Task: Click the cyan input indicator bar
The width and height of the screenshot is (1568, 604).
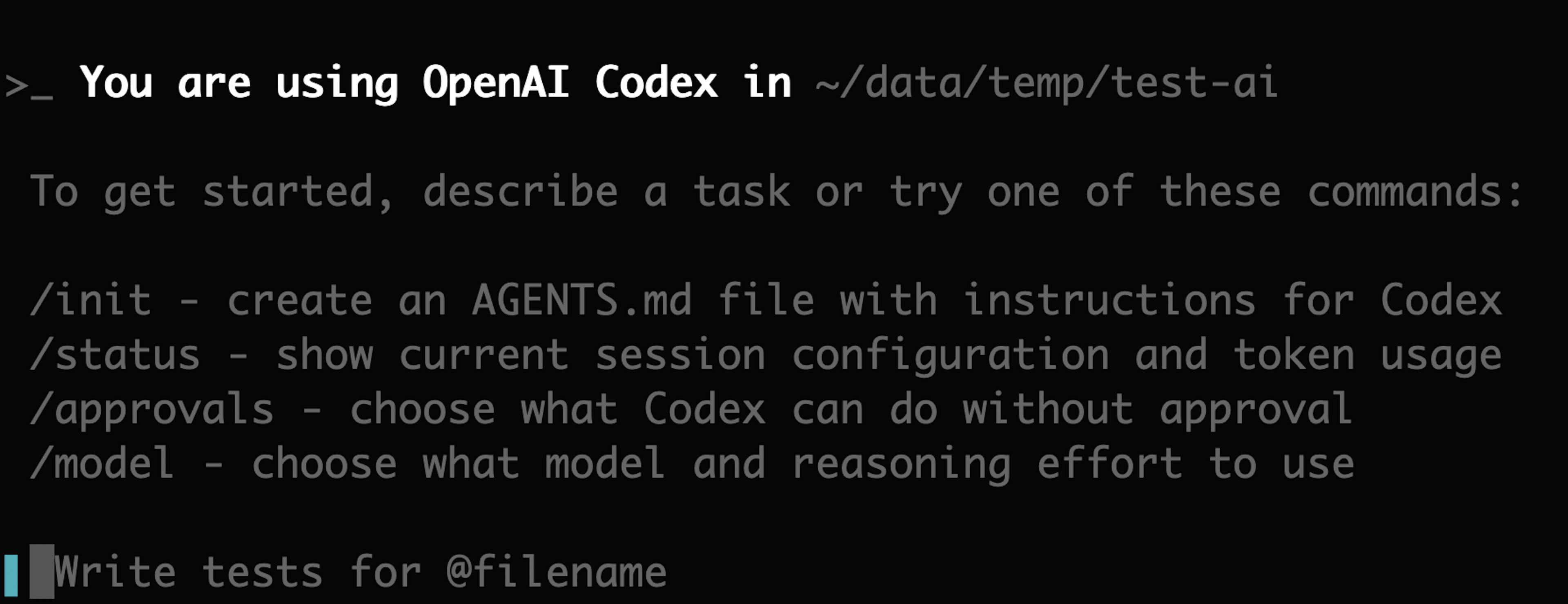Action: coord(11,575)
